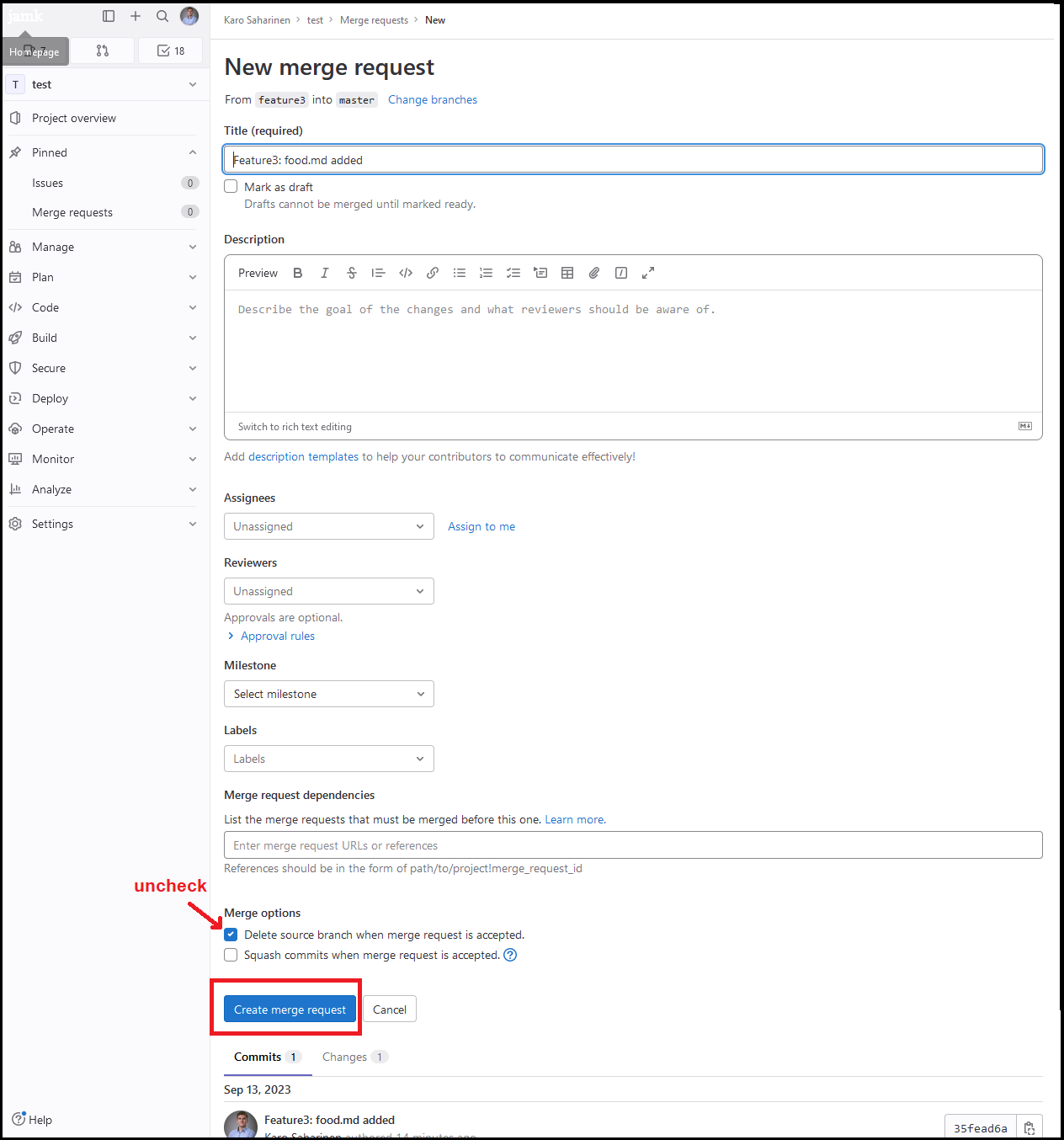Open Merge requests in sidebar

(72, 212)
